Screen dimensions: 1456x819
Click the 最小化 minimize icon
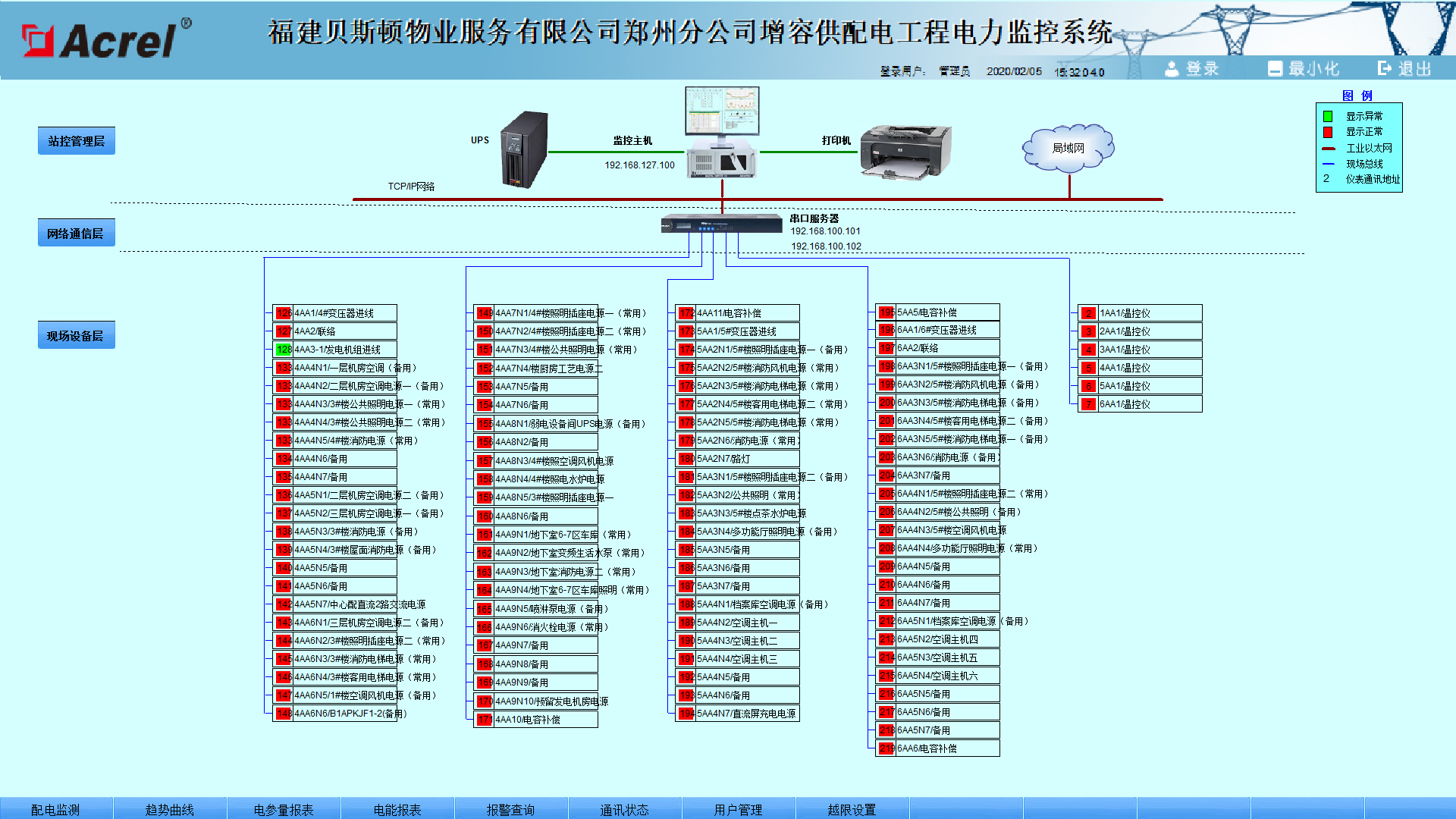(1275, 68)
